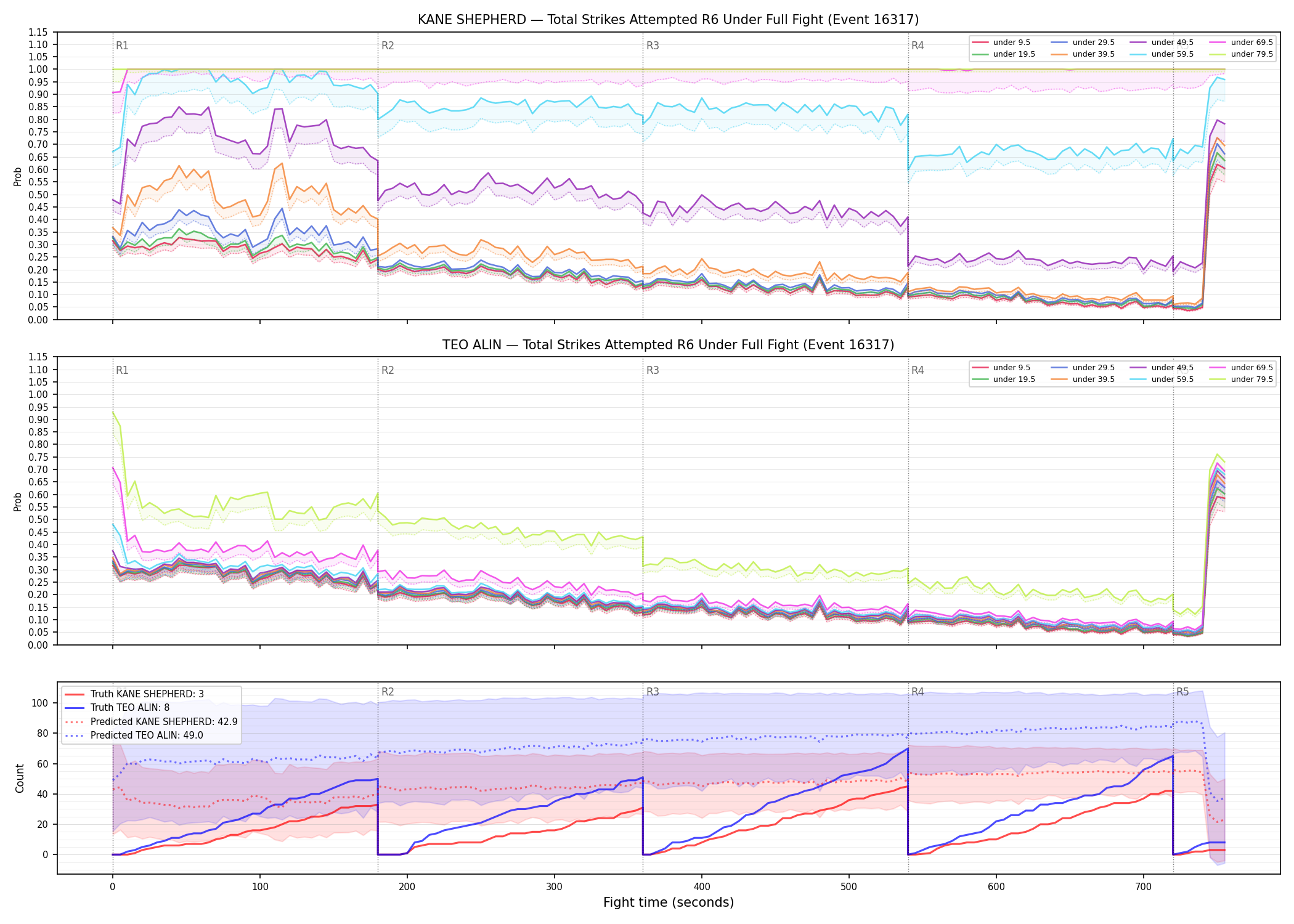Click the '600' x-axis tick label

point(996,887)
